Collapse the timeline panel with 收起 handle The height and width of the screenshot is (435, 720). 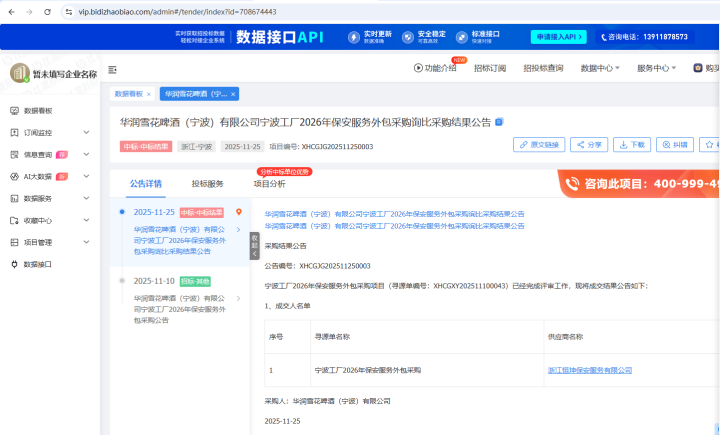coord(254,246)
